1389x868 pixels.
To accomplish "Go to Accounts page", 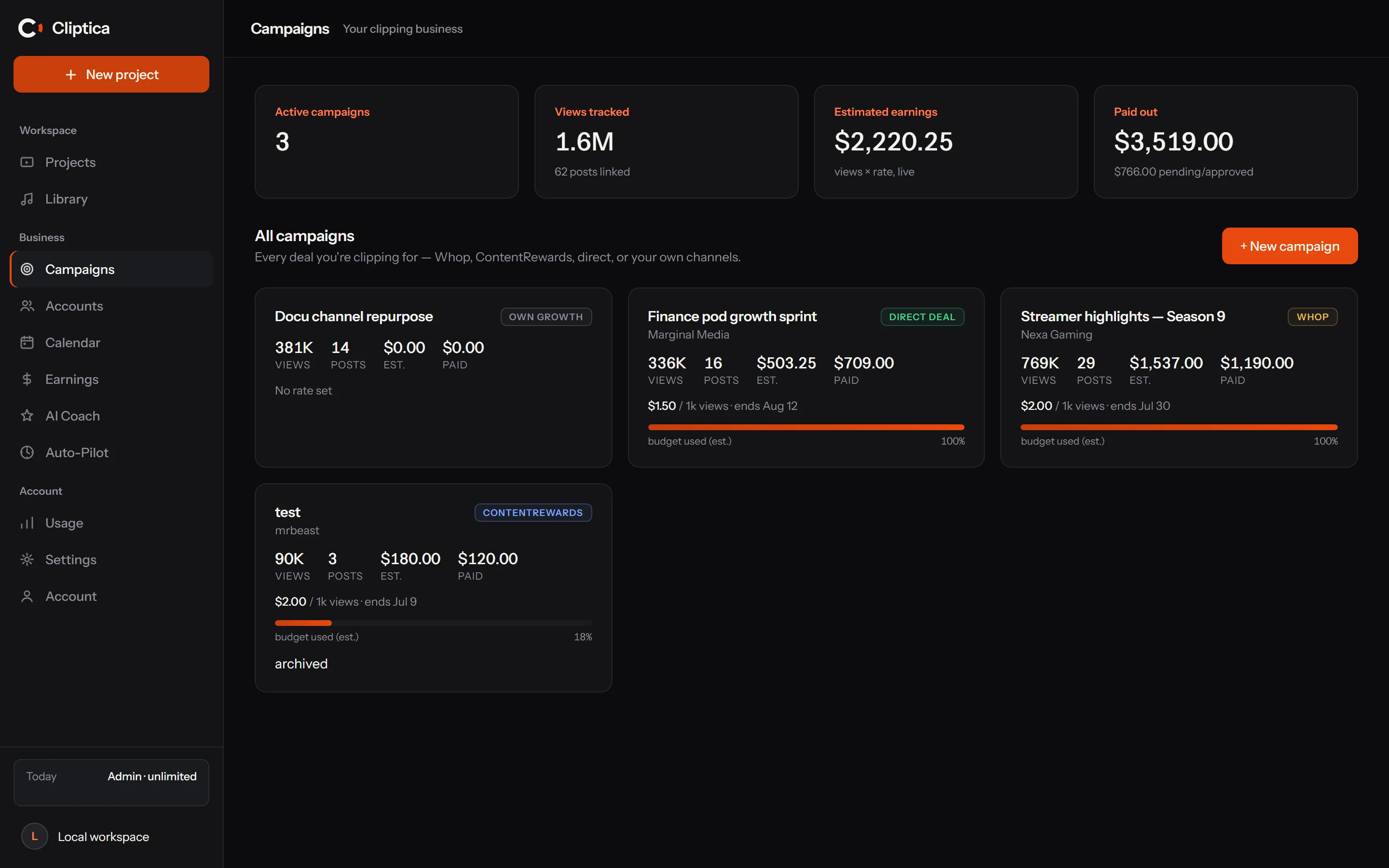I will pyautogui.click(x=111, y=306).
